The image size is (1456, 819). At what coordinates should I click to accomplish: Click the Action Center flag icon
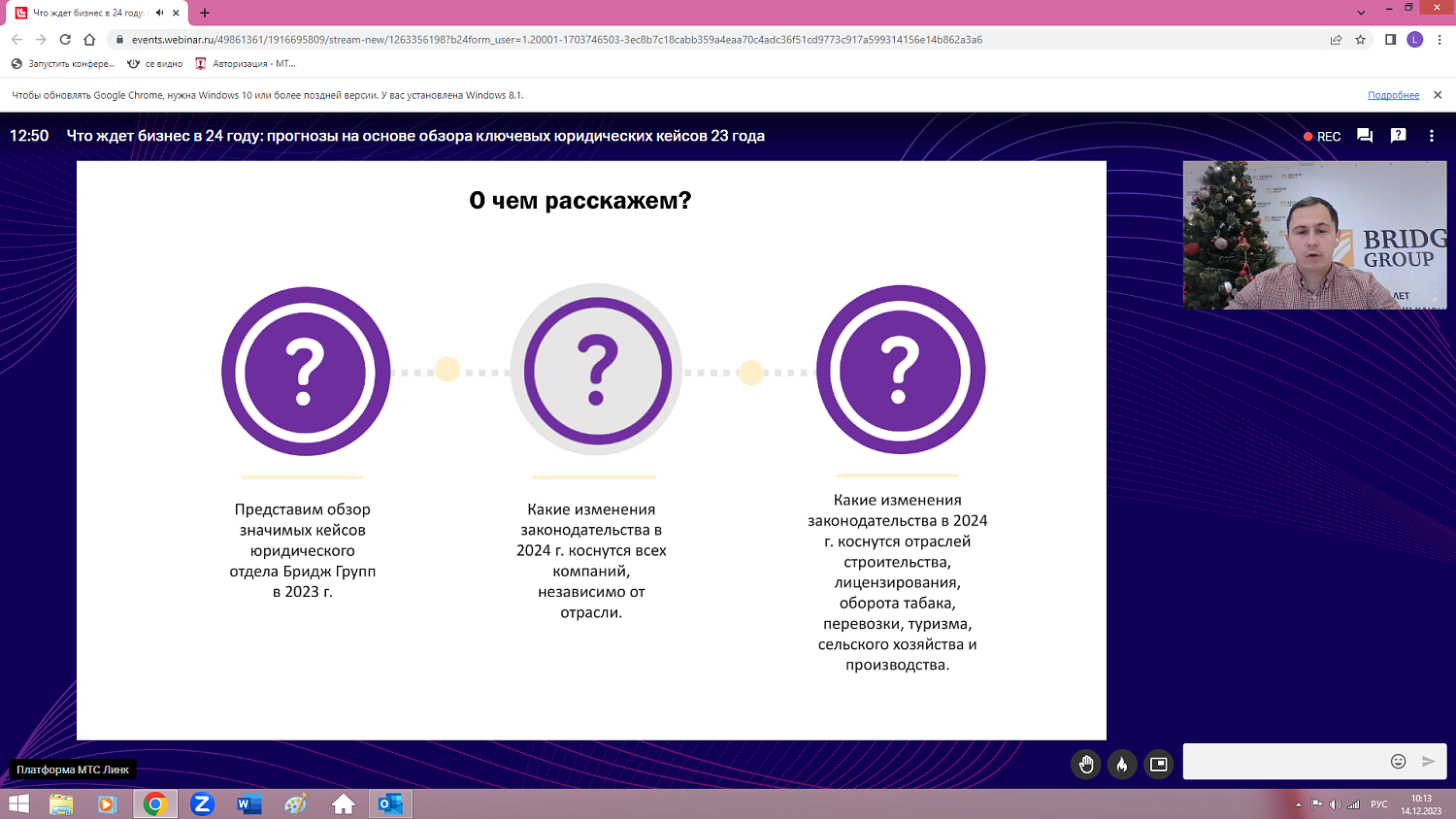point(1316,804)
